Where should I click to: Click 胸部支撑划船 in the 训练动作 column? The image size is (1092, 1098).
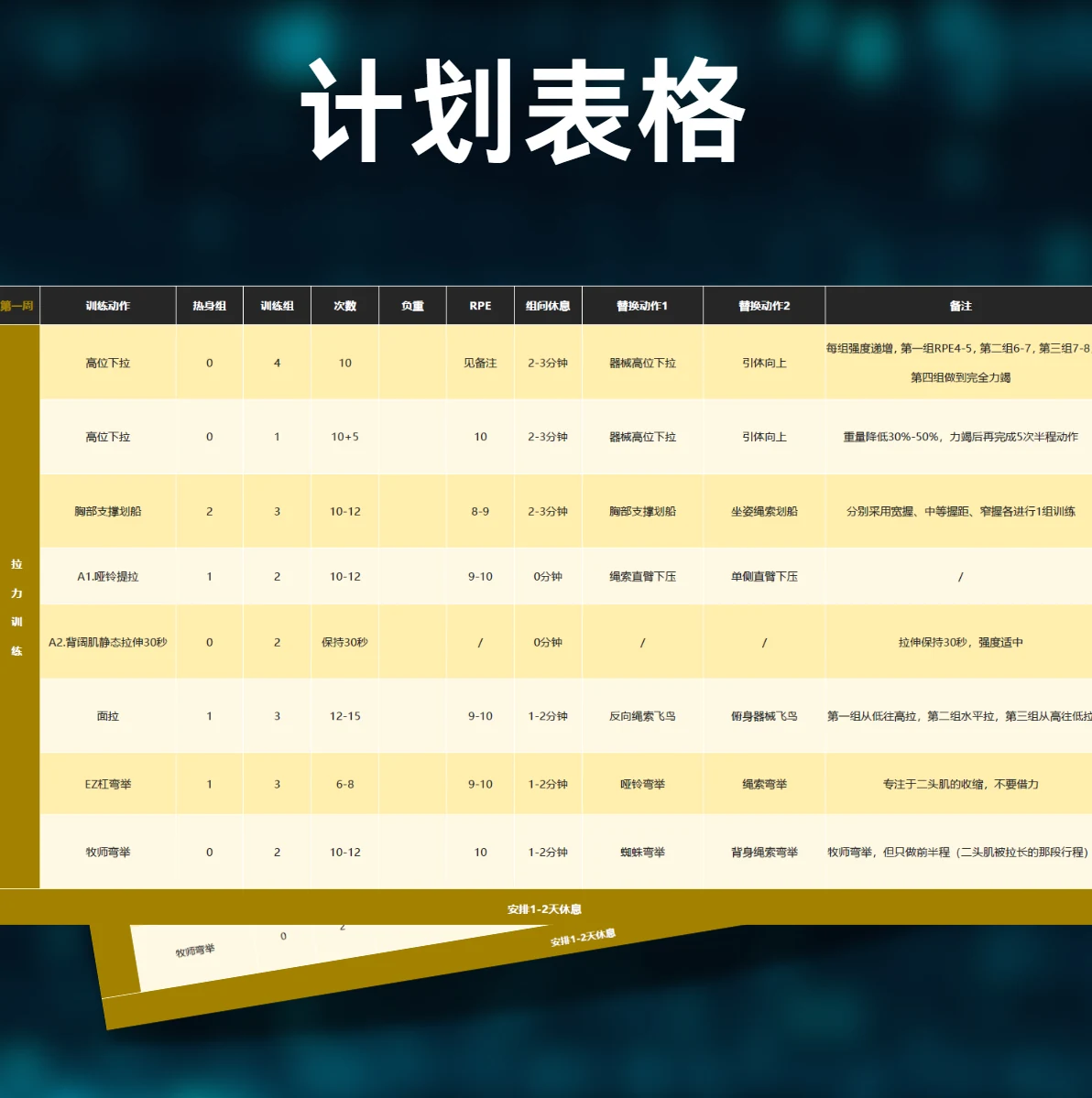pyautogui.click(x=108, y=511)
